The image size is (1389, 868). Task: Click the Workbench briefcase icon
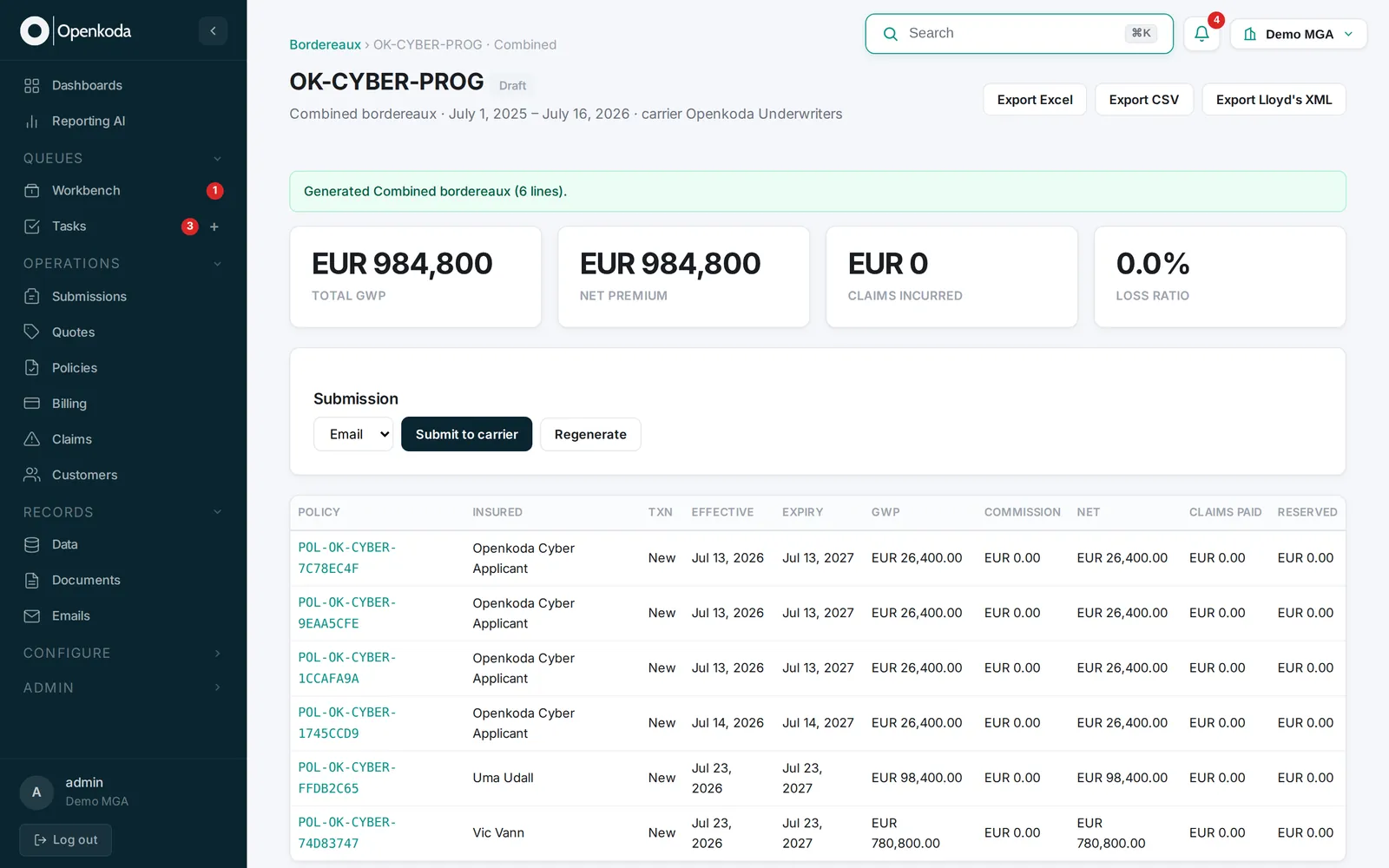click(32, 190)
